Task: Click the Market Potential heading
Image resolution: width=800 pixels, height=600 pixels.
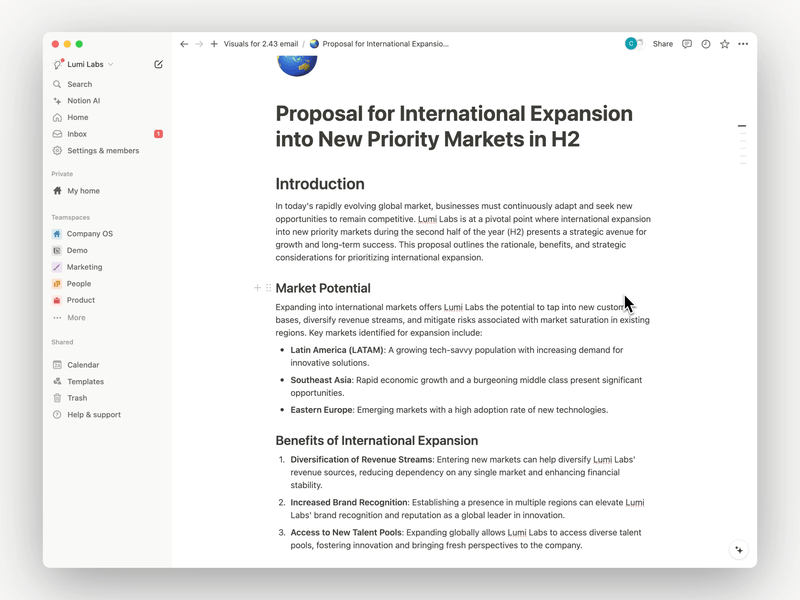Action: point(323,288)
